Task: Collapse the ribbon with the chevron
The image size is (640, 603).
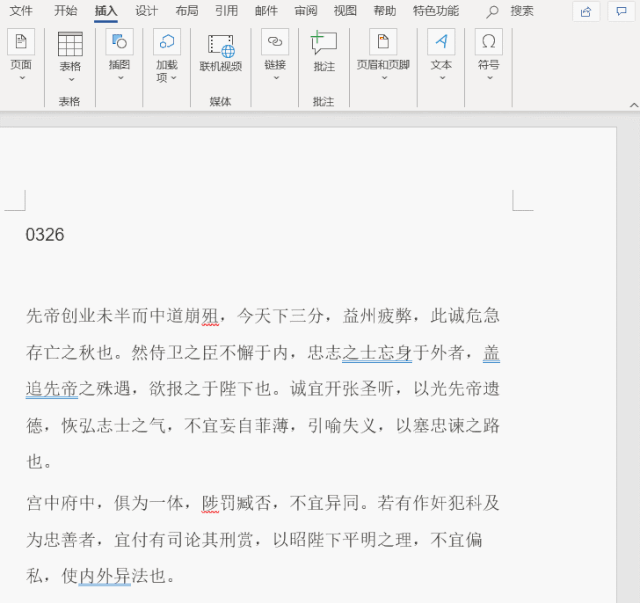Action: tap(632, 104)
